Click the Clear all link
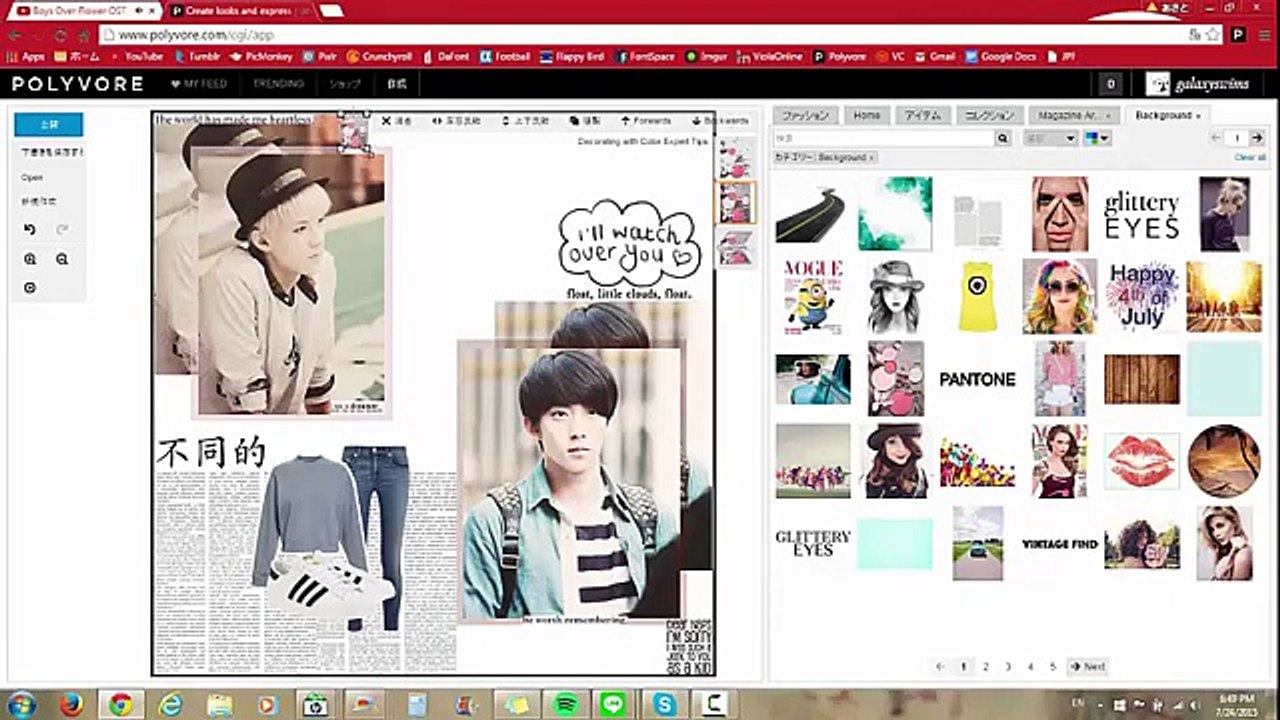Image resolution: width=1280 pixels, height=720 pixels. click(x=1250, y=157)
